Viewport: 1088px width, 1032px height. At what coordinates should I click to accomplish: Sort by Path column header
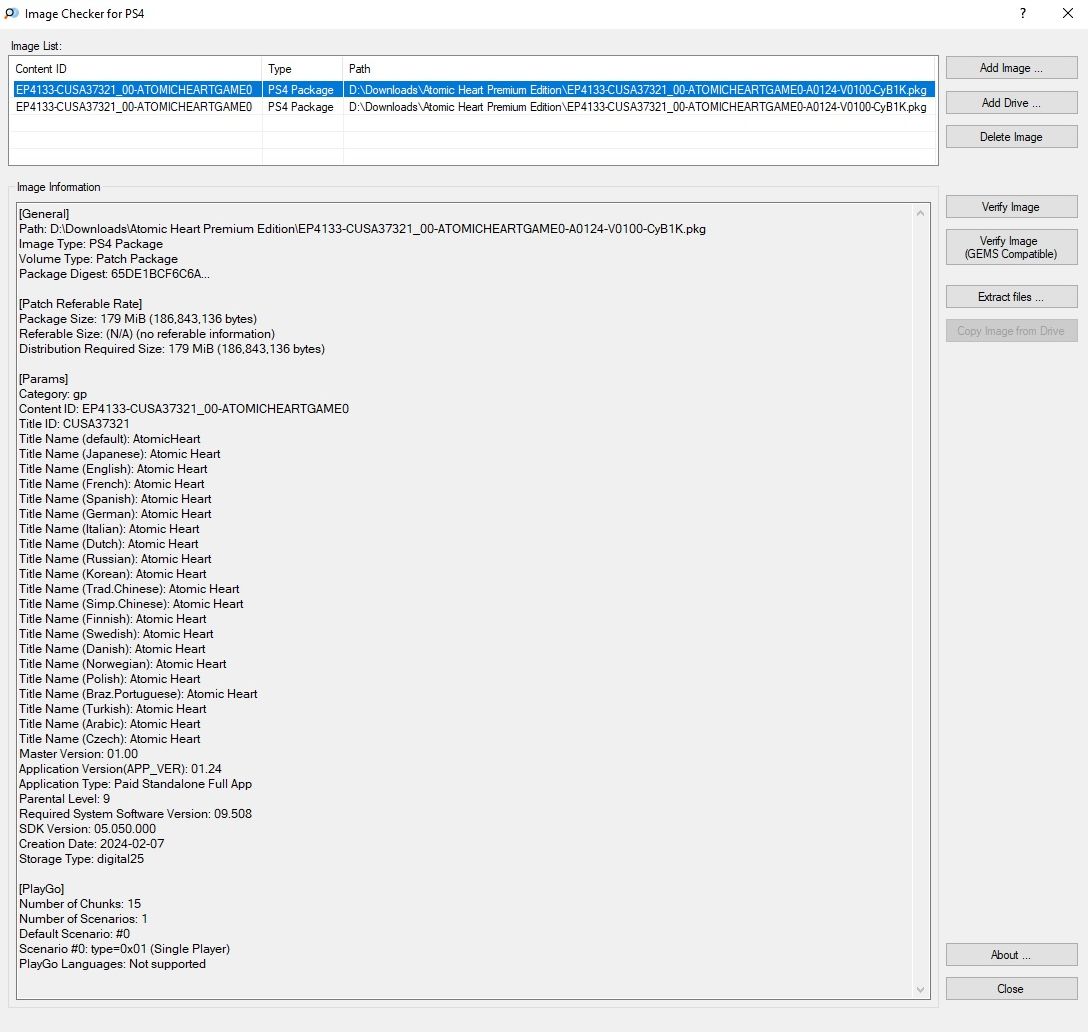pyautogui.click(x=640, y=69)
